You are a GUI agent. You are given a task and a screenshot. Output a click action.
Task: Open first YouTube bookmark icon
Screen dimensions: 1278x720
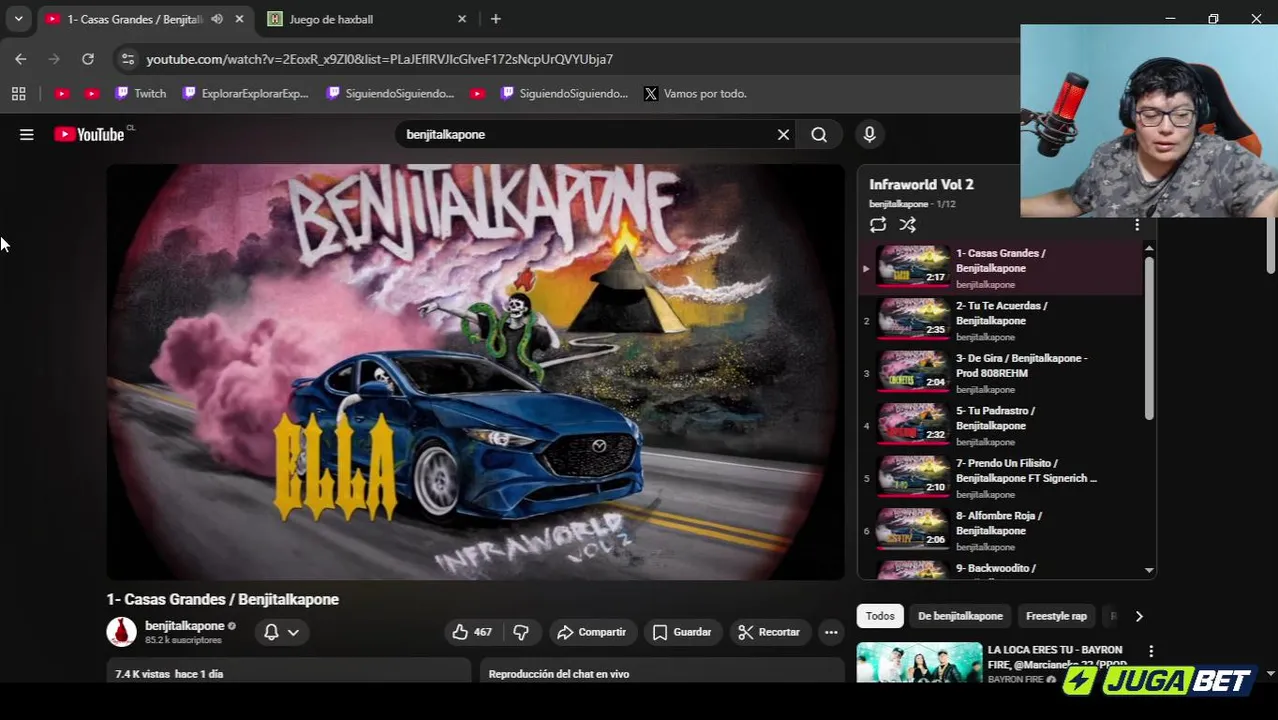[x=62, y=93]
